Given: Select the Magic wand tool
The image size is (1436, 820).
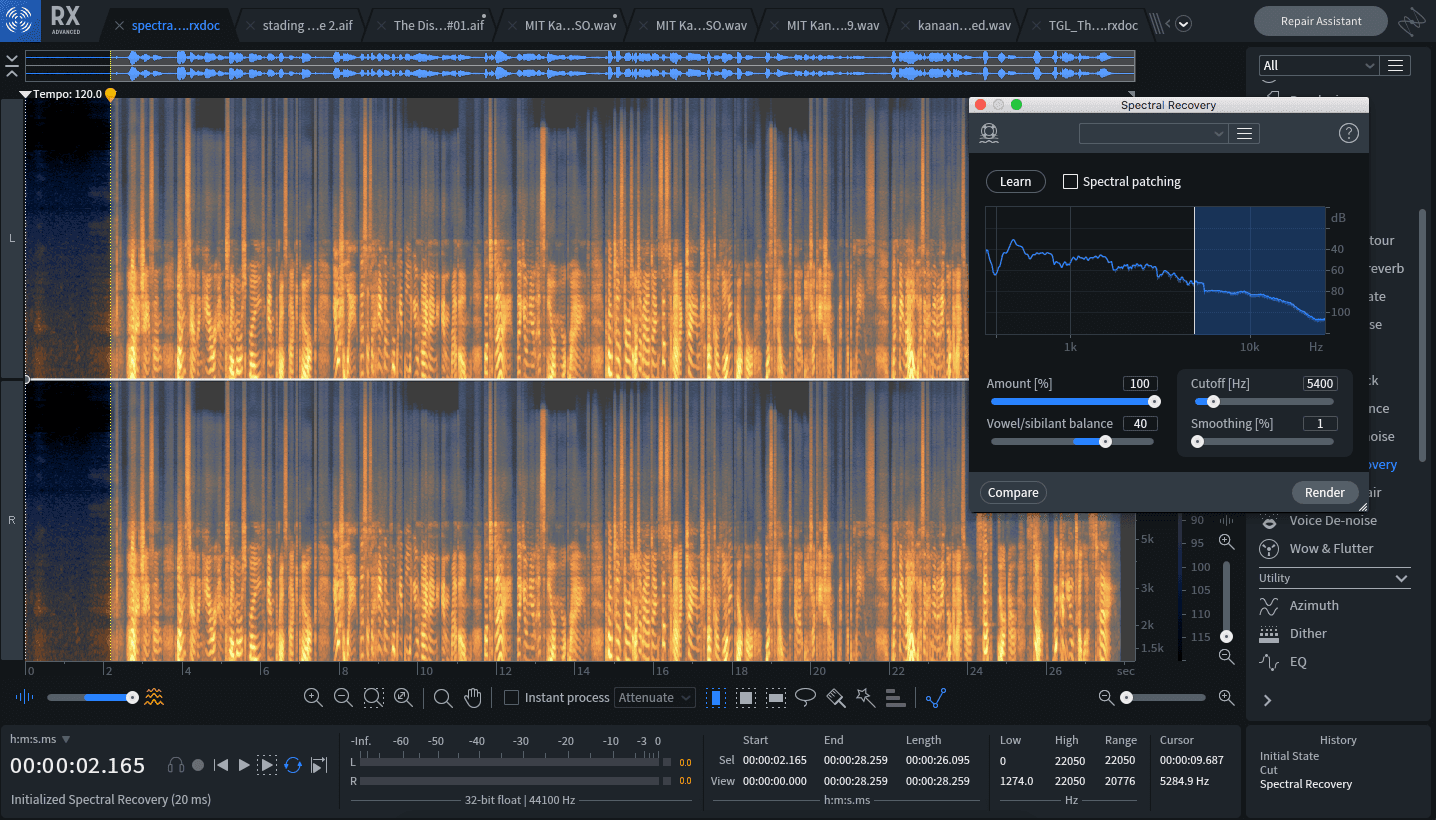Looking at the screenshot, I should tap(866, 698).
